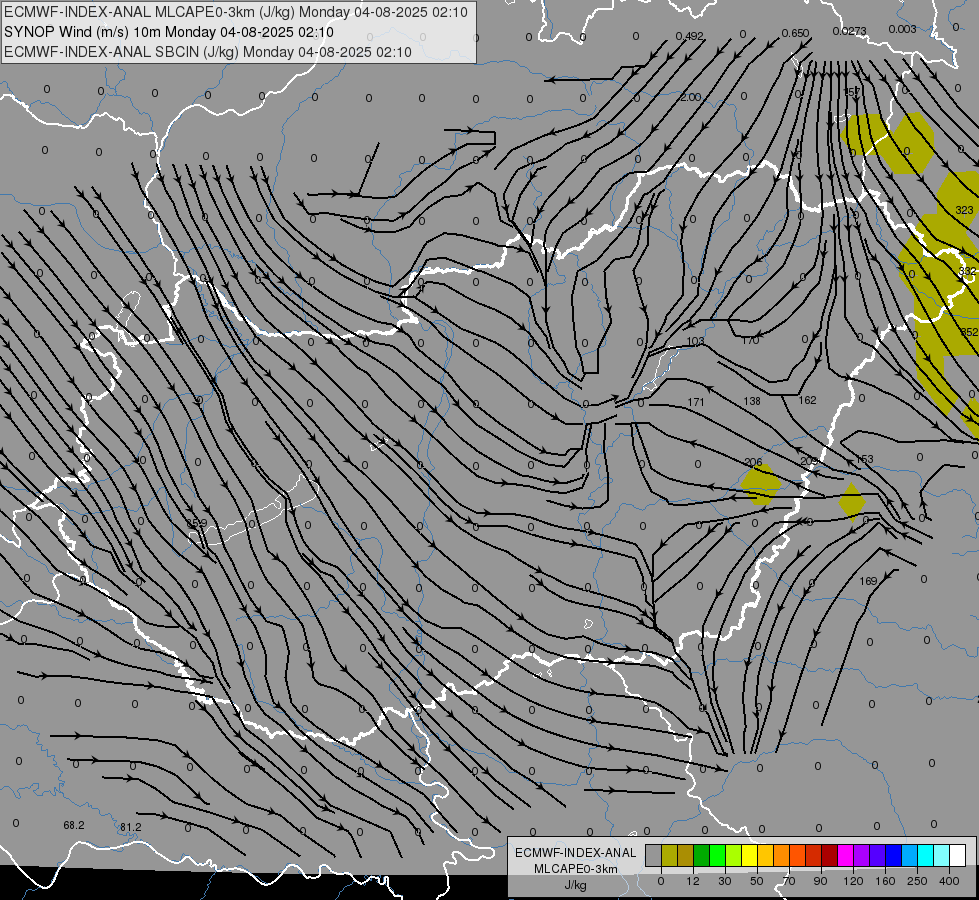Click map value 170
979x900 pixels.
750,340
